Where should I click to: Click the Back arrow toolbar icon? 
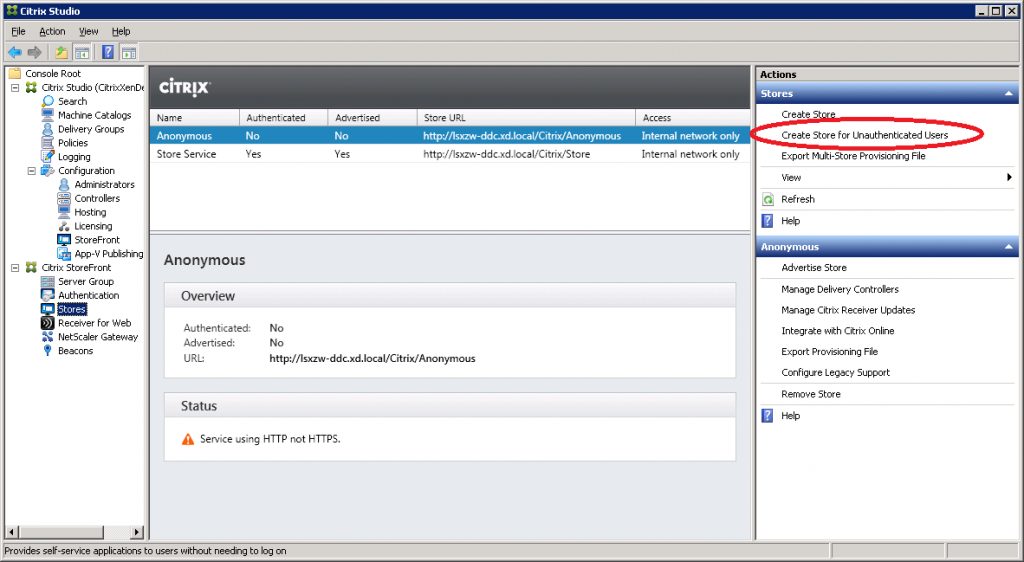(14, 52)
